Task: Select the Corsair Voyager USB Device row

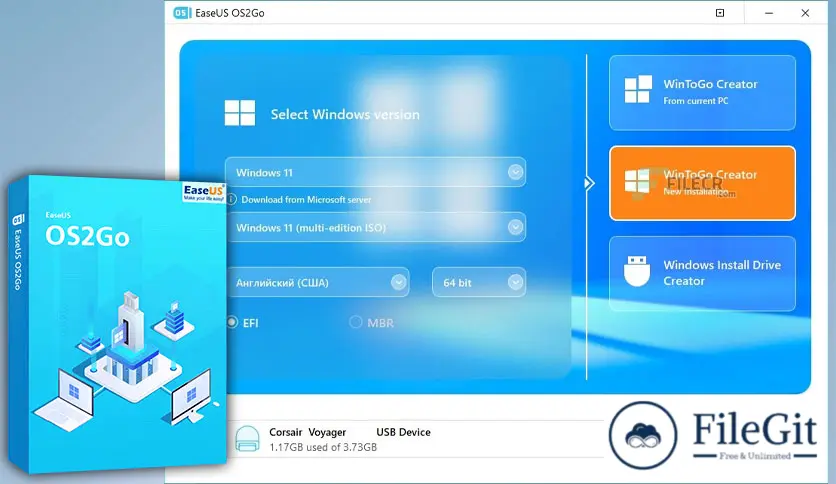Action: [x=418, y=439]
